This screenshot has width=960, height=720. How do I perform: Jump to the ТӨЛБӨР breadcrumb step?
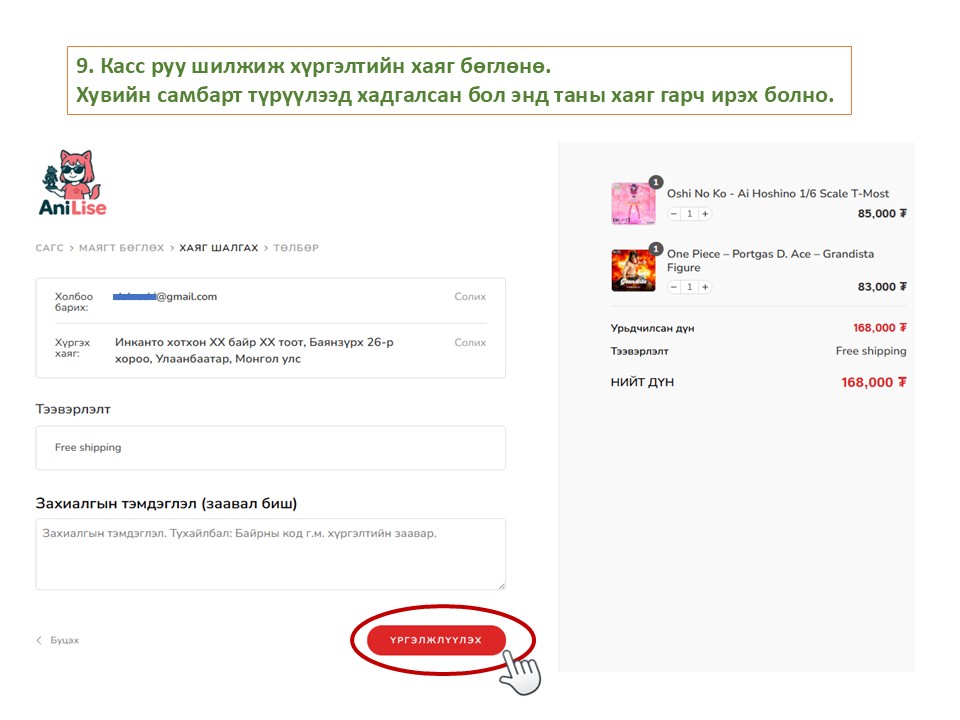pyautogui.click(x=296, y=248)
